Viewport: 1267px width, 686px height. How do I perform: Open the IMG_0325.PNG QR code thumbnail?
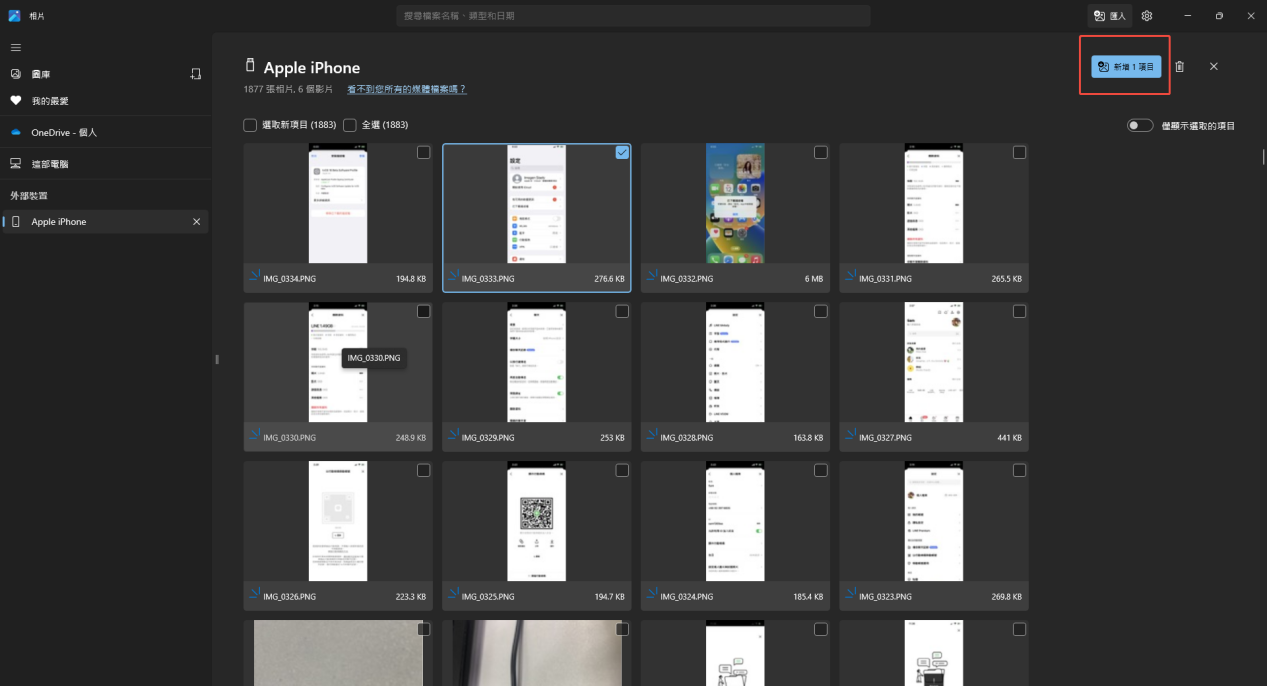pyautogui.click(x=537, y=521)
